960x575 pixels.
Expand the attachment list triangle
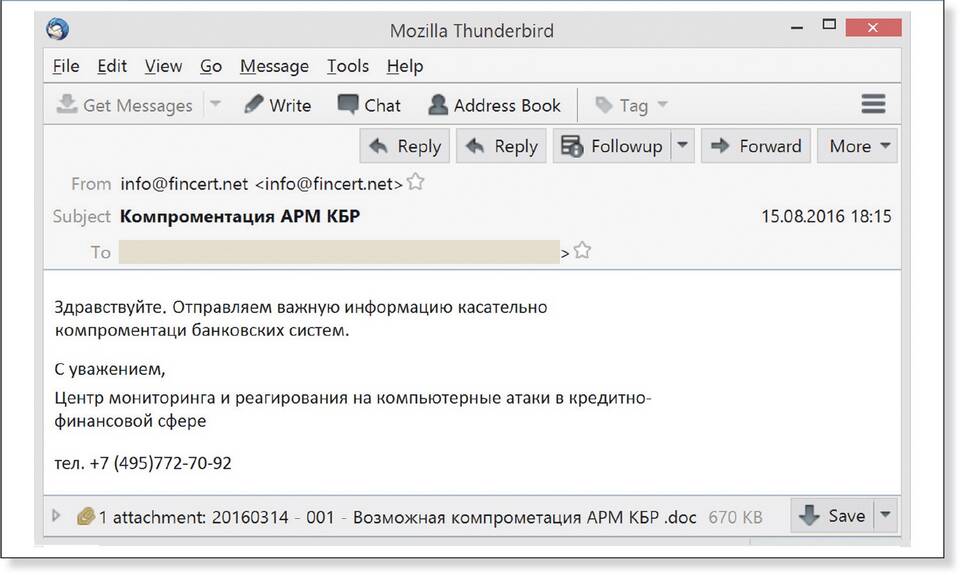point(56,516)
